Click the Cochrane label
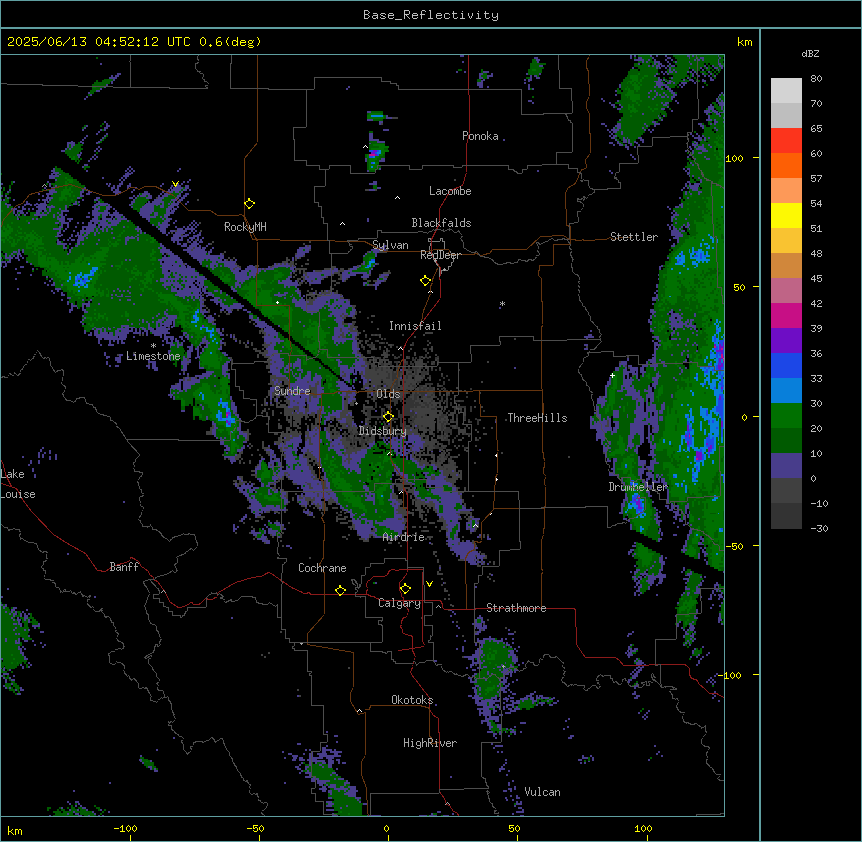The width and height of the screenshot is (862, 842). (322, 568)
